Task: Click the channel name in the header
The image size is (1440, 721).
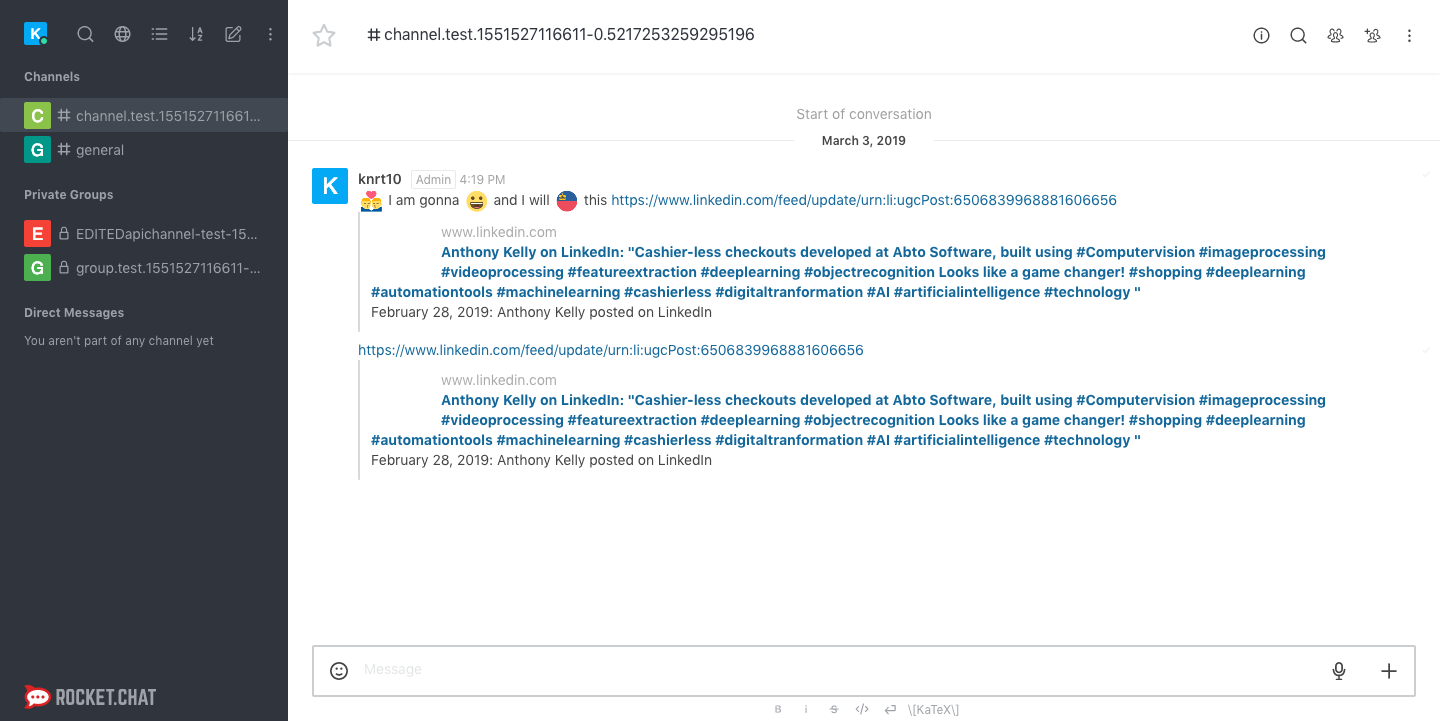Action: point(569,35)
